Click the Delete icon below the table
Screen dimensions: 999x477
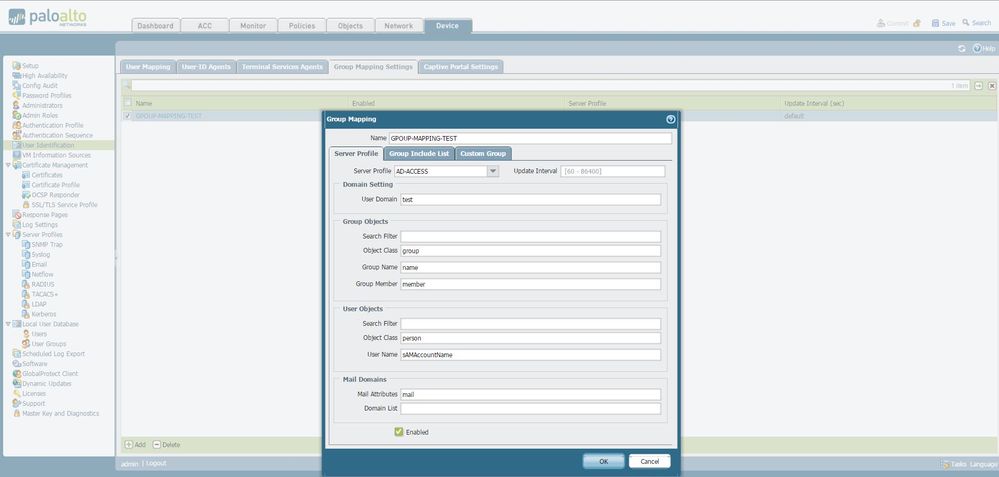(157, 444)
